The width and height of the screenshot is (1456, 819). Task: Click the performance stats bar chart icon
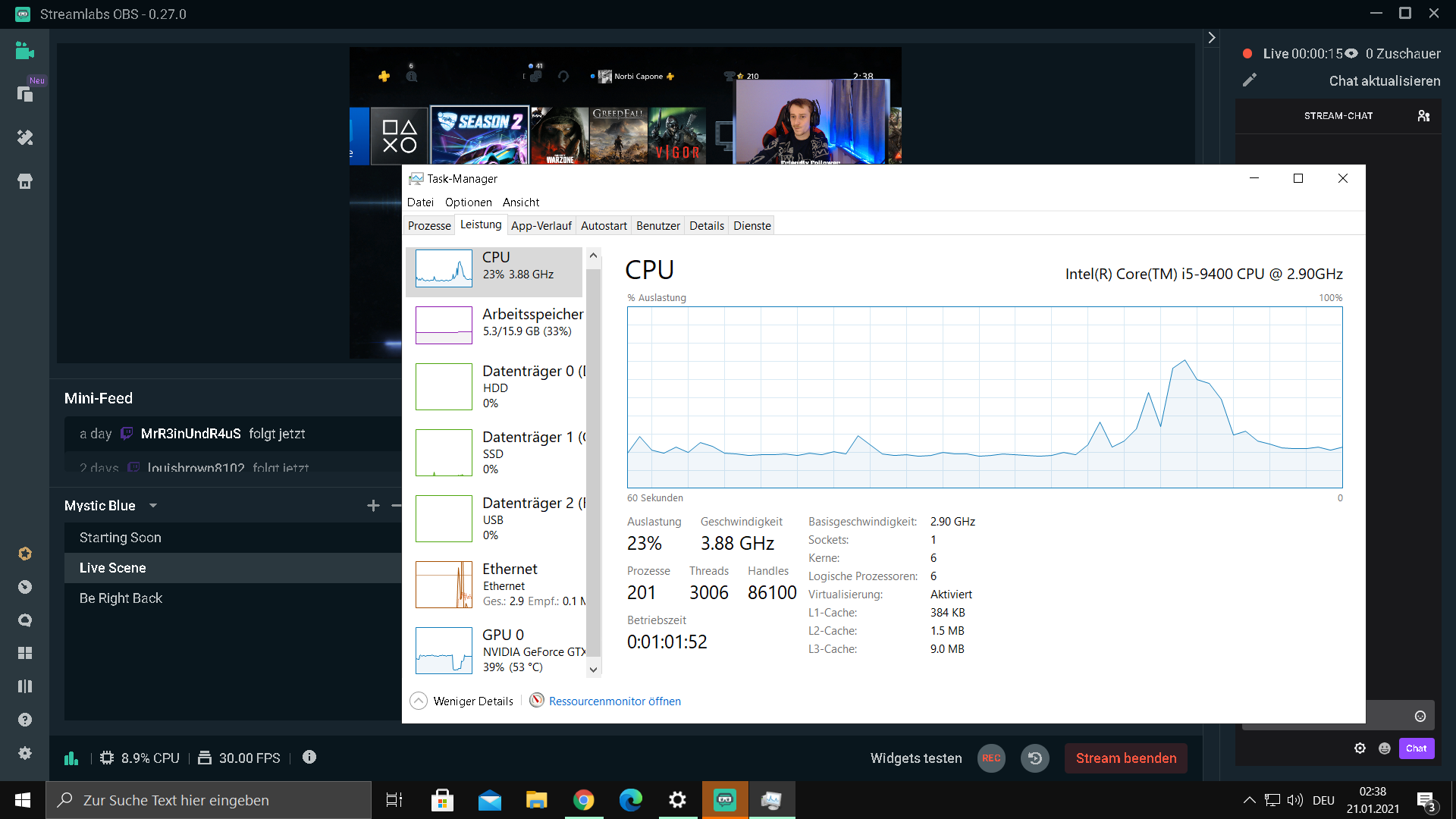click(71, 758)
